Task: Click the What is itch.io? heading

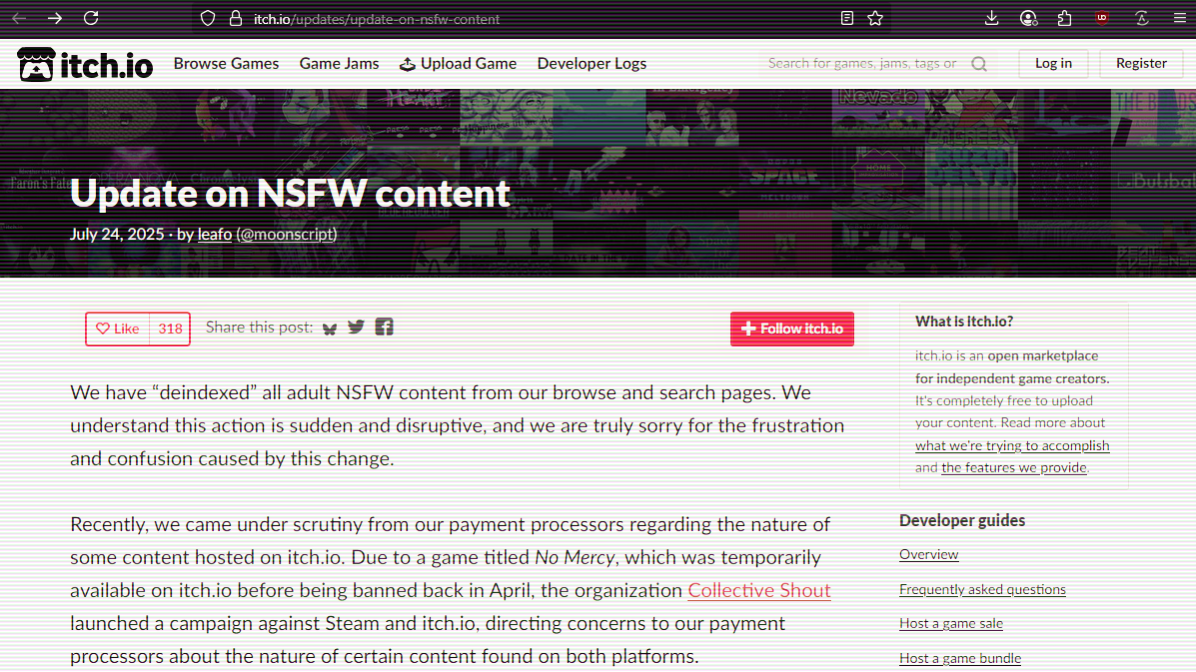Action: (964, 321)
